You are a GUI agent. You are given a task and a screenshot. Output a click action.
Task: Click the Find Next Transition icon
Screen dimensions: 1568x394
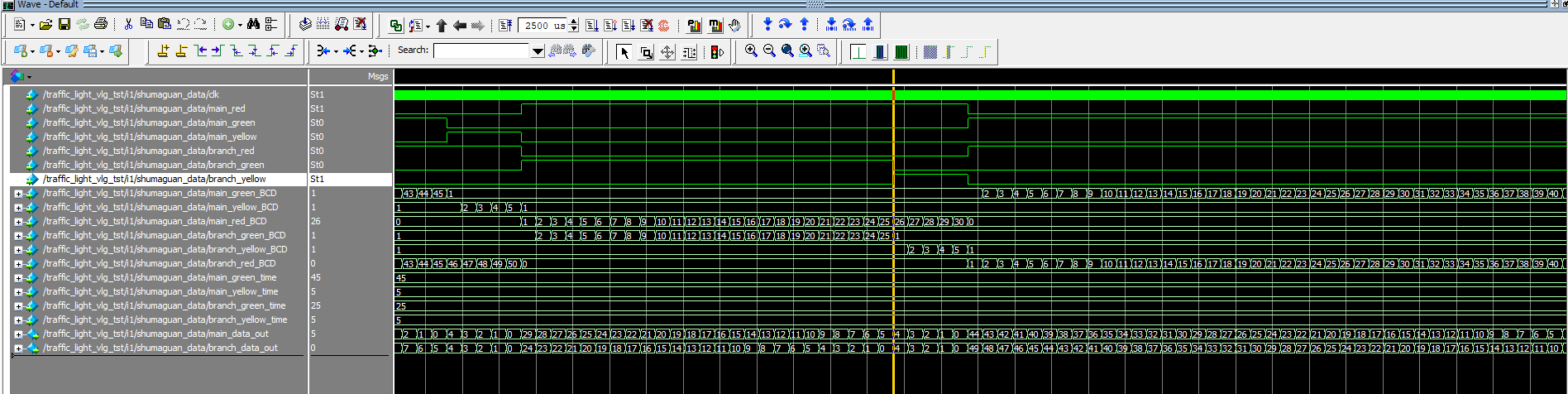pyautogui.click(x=218, y=51)
